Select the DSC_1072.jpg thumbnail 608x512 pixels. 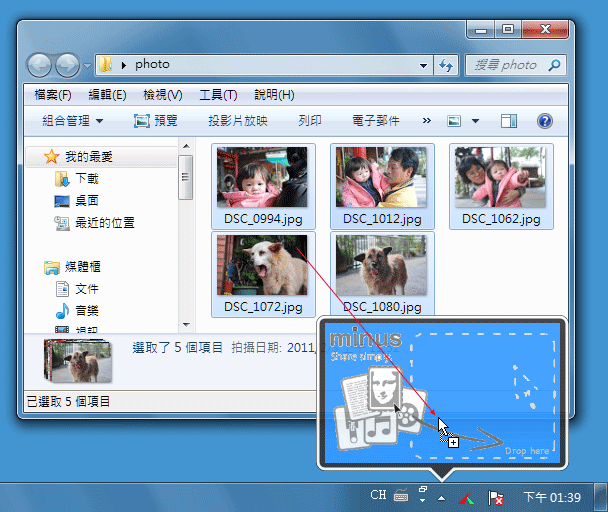tap(263, 265)
